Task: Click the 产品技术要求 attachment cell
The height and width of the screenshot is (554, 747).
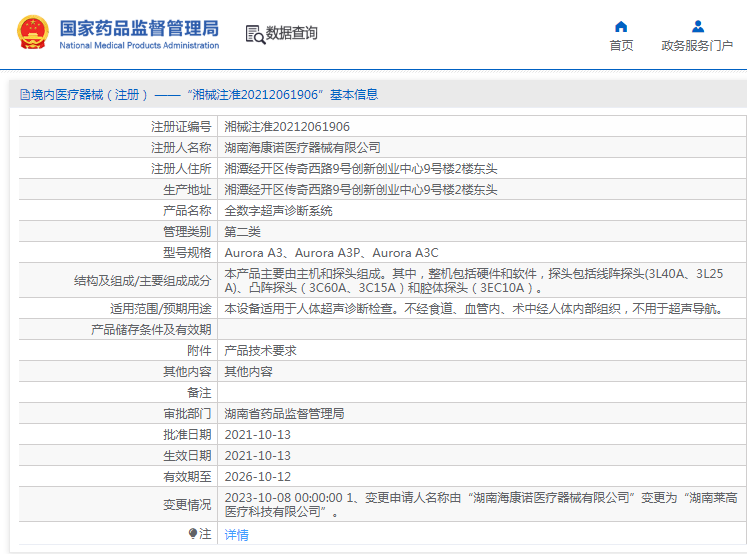Action: [260, 351]
